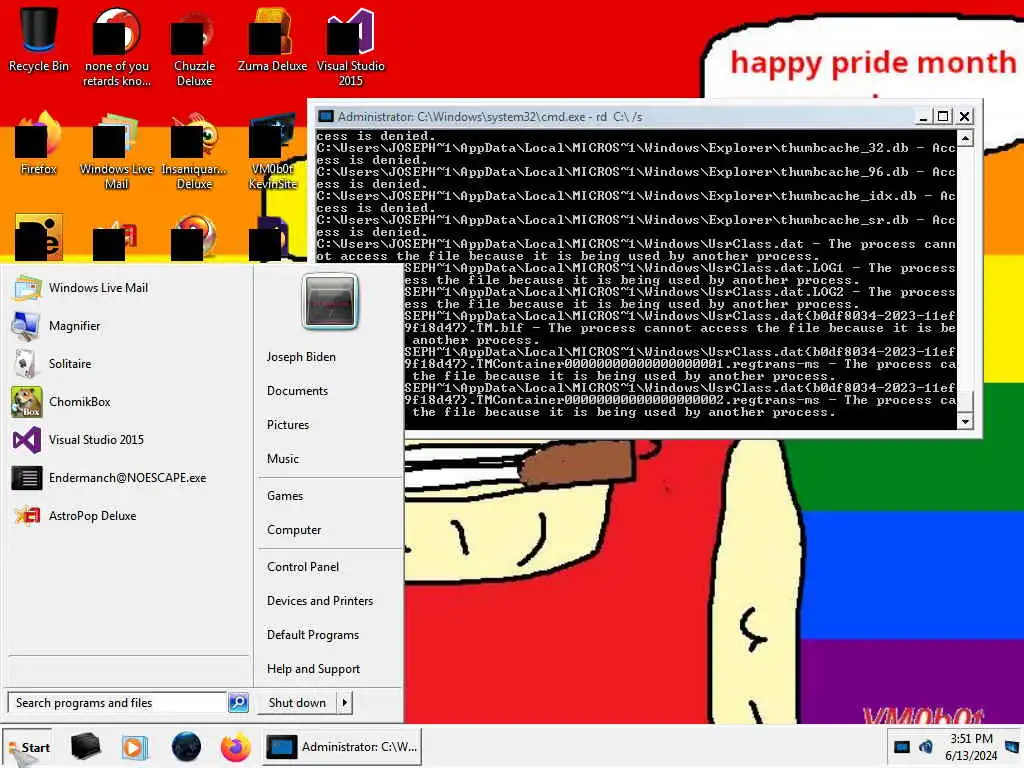This screenshot has height=768, width=1024.
Task: Click cmd scrollbar up arrow
Action: click(x=965, y=138)
